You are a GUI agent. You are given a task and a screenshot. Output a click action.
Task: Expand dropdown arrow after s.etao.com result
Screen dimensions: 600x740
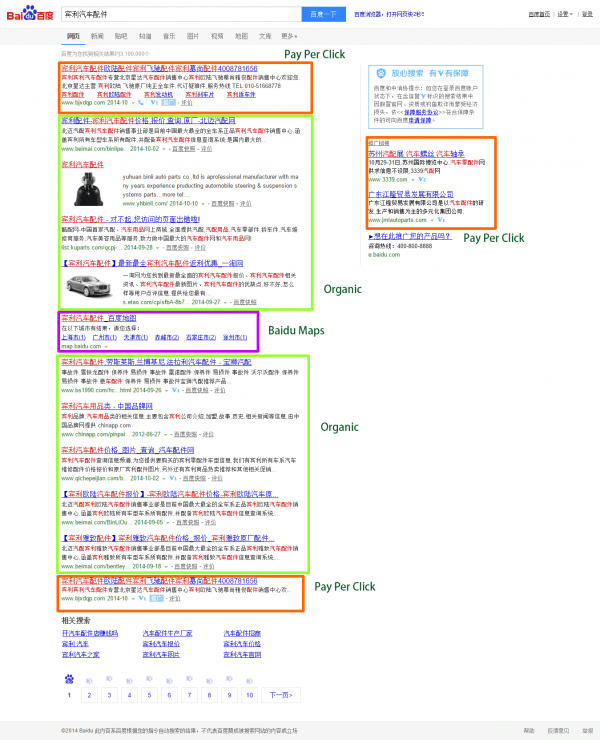click(x=225, y=302)
